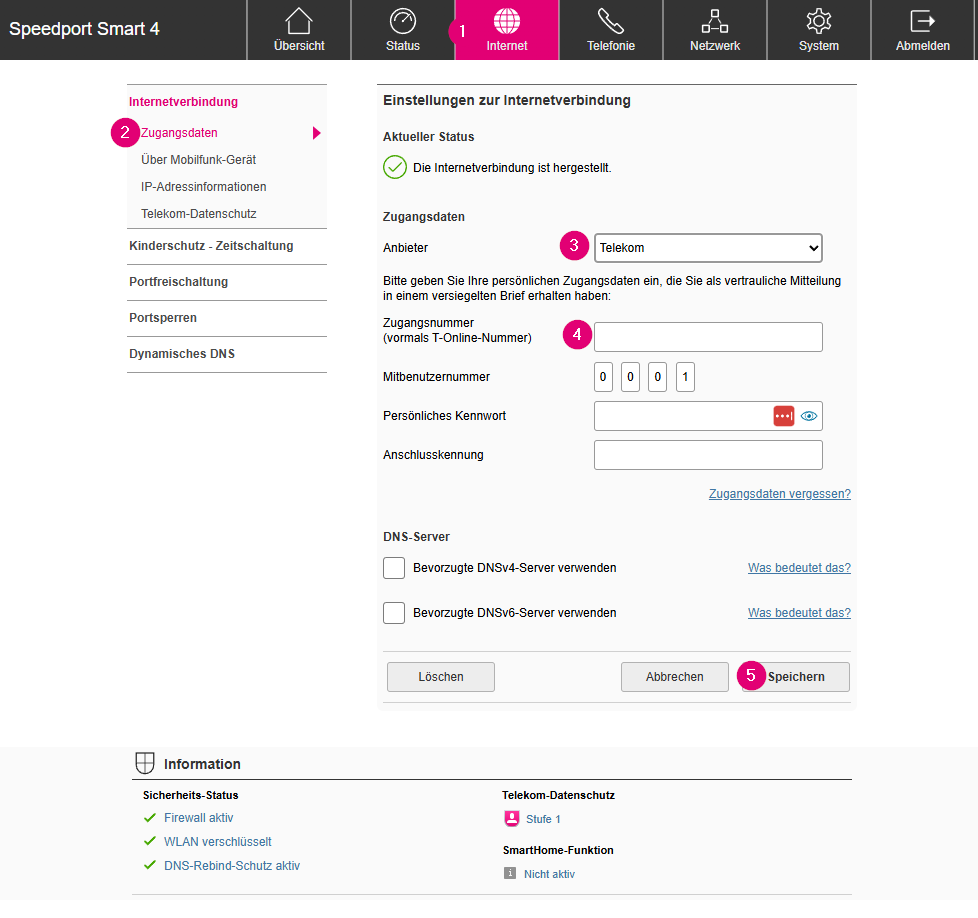
Task: Open System gear icon
Action: (x=818, y=21)
